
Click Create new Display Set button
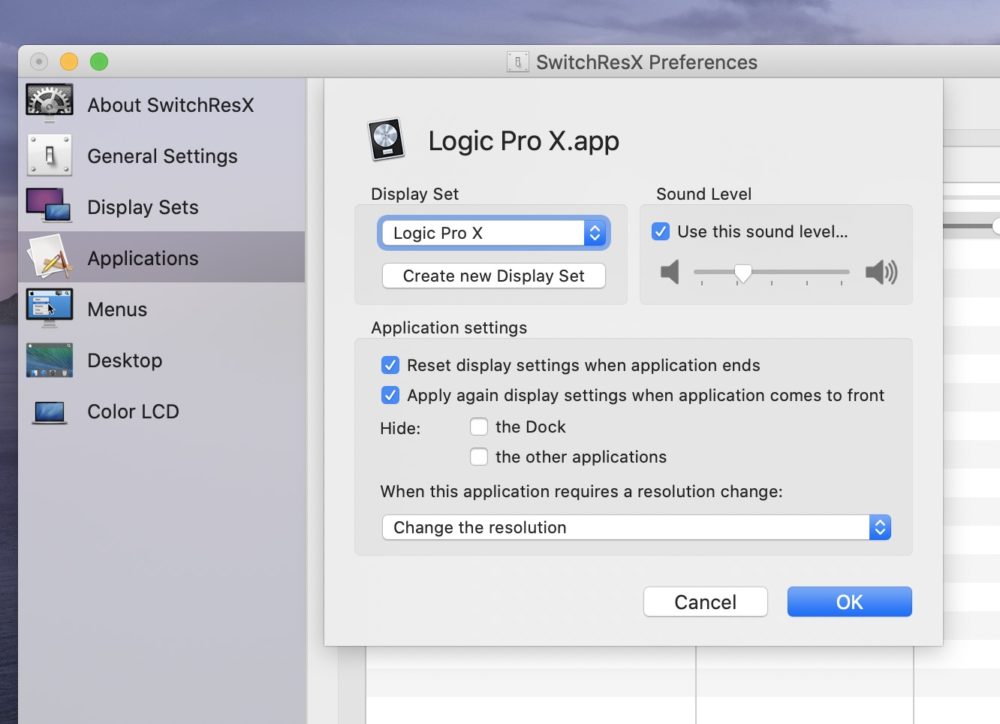(494, 276)
